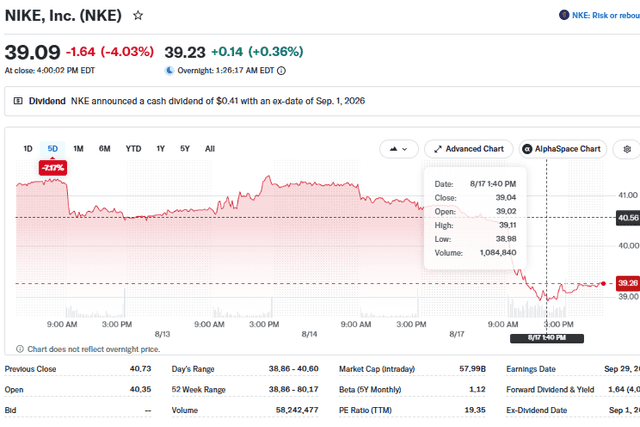
Task: Click the 8/17 1:40 PM crosshair label
Action: pyautogui.click(x=547, y=338)
